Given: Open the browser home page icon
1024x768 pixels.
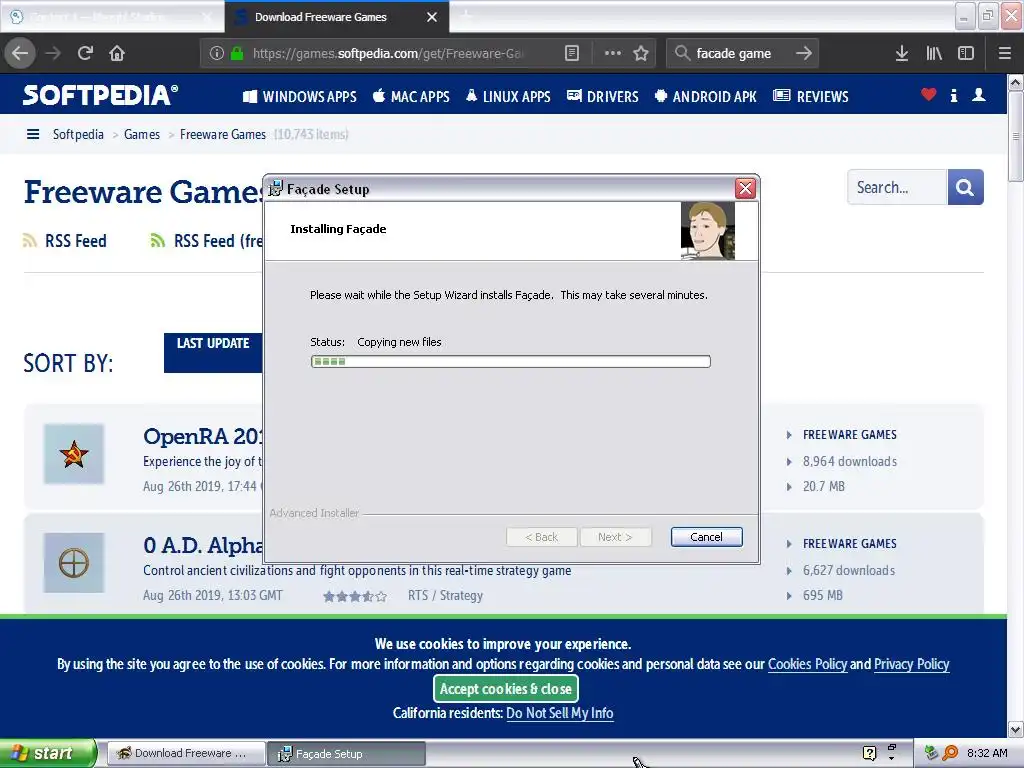Looking at the screenshot, I should [x=117, y=53].
